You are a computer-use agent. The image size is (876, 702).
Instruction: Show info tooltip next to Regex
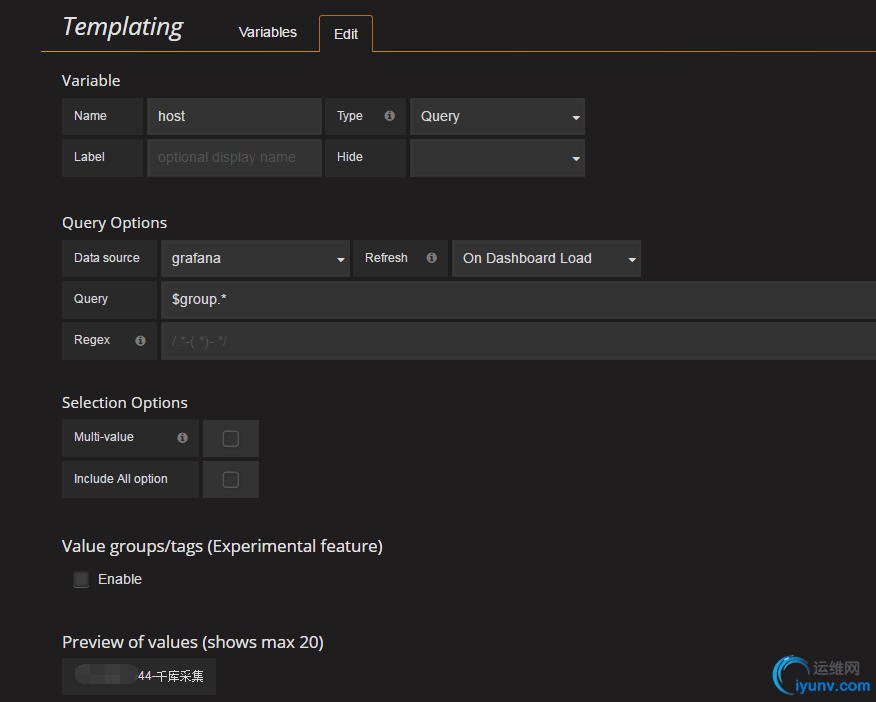pyautogui.click(x=140, y=340)
